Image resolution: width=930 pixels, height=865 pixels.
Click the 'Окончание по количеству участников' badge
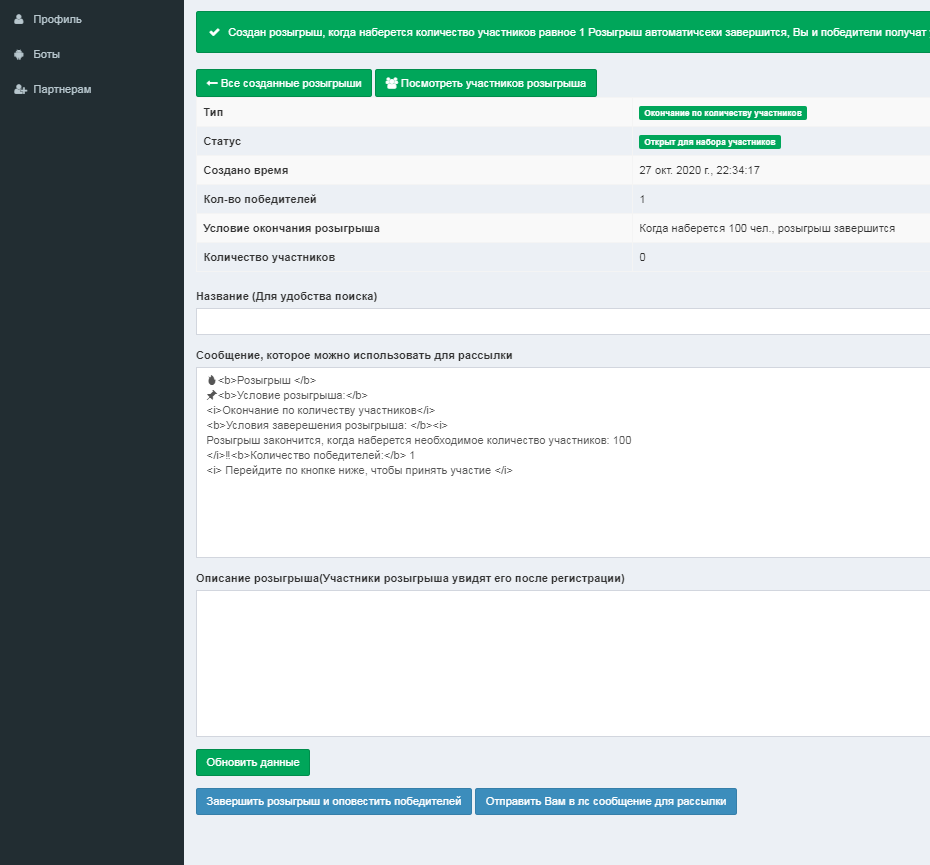coord(722,113)
